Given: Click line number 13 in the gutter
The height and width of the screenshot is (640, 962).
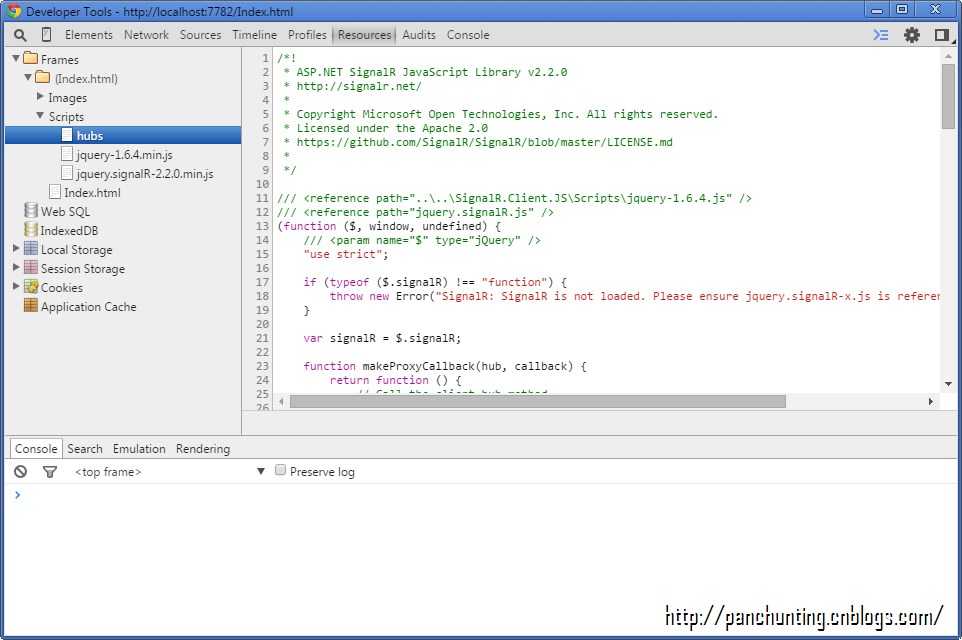Looking at the screenshot, I should point(262,226).
